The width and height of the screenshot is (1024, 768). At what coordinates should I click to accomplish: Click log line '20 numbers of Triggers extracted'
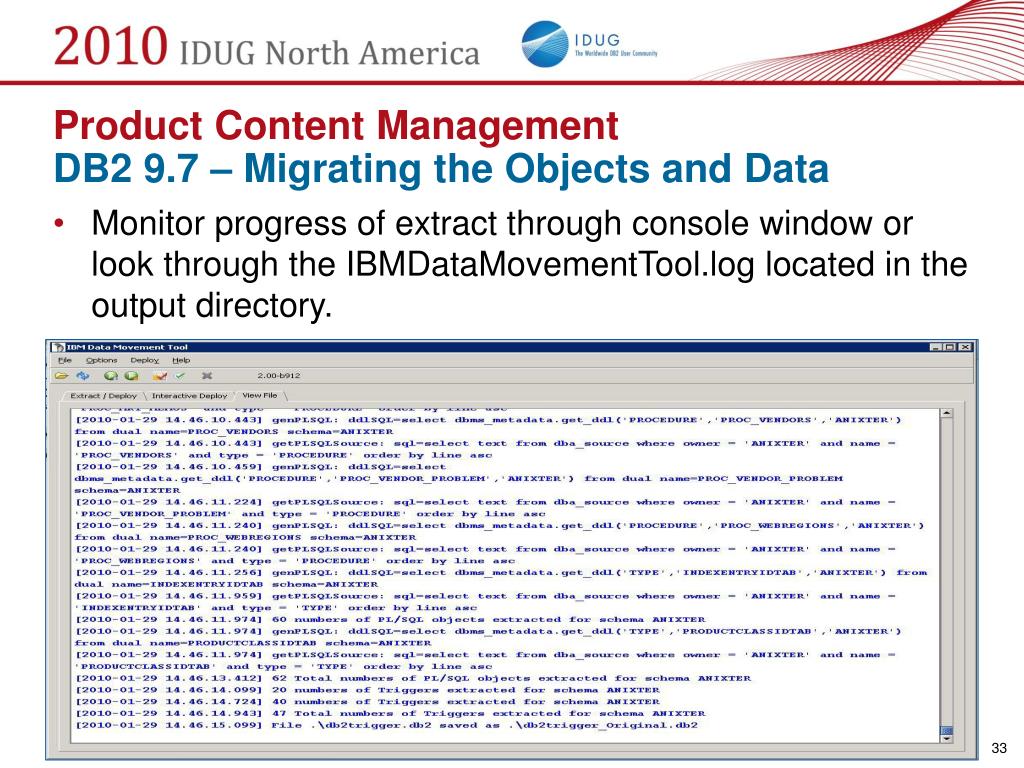tap(368, 690)
